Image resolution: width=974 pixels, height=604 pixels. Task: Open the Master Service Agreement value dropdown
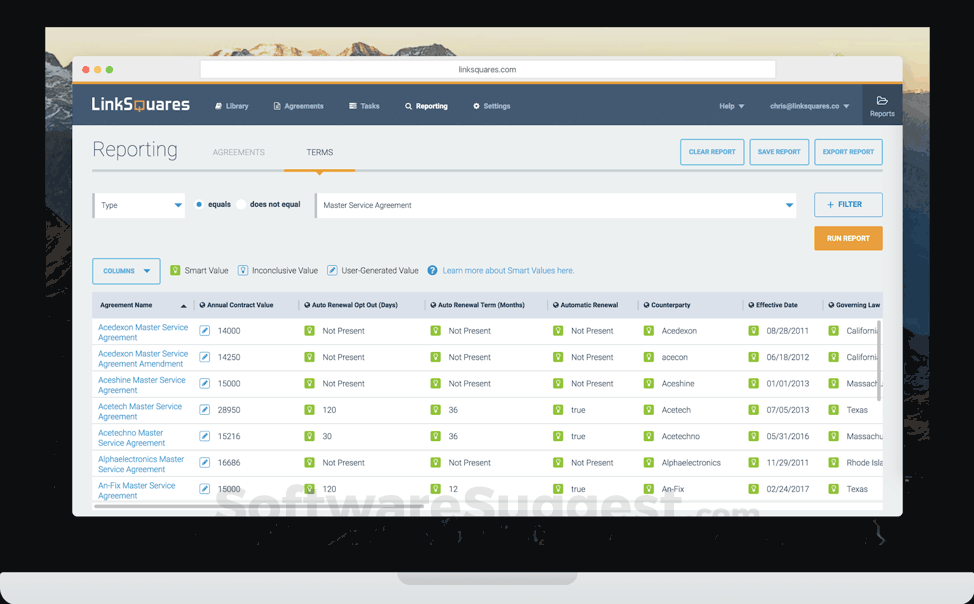[788, 205]
